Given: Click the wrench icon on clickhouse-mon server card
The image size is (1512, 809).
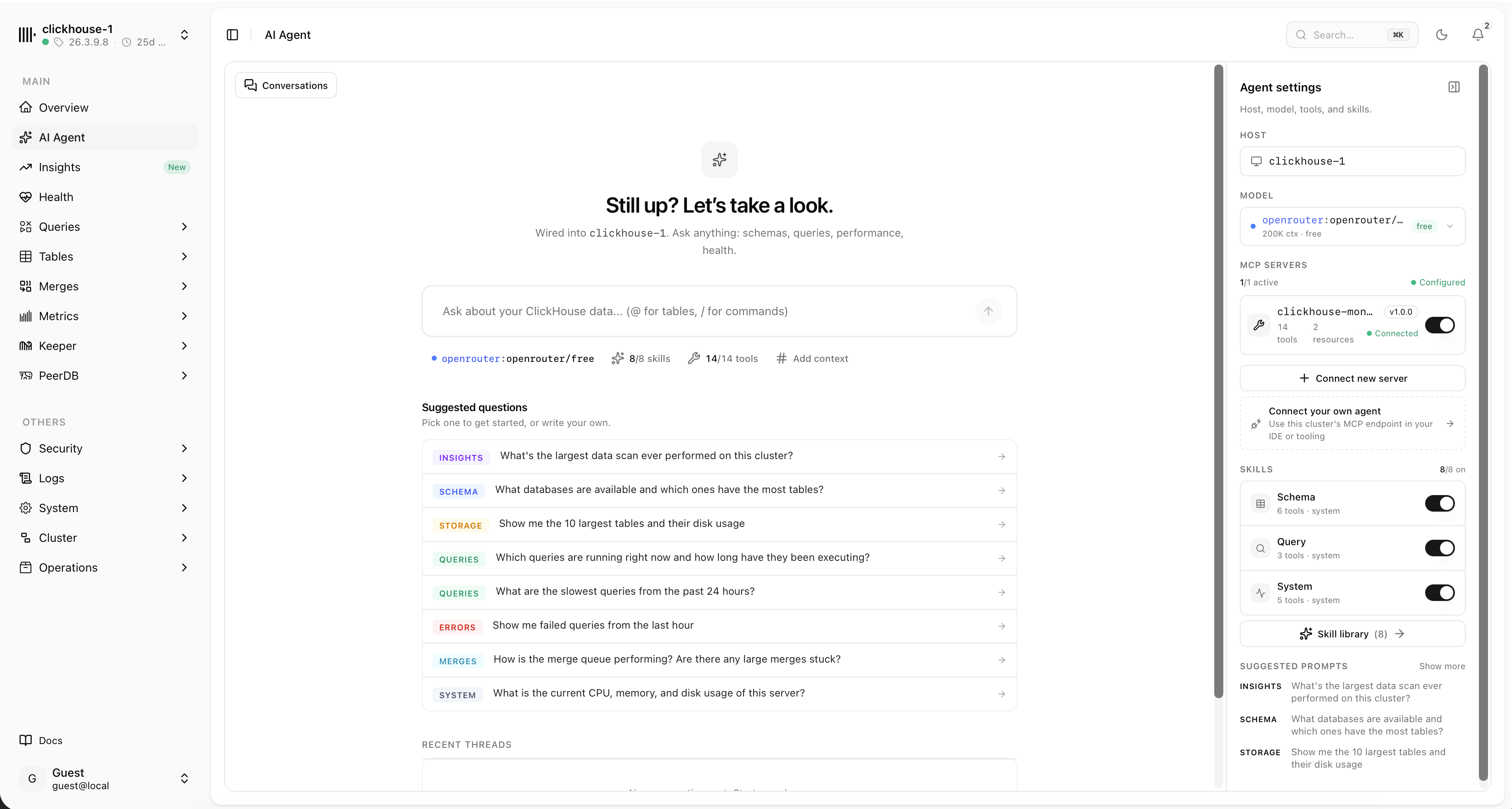Looking at the screenshot, I should 1259,325.
